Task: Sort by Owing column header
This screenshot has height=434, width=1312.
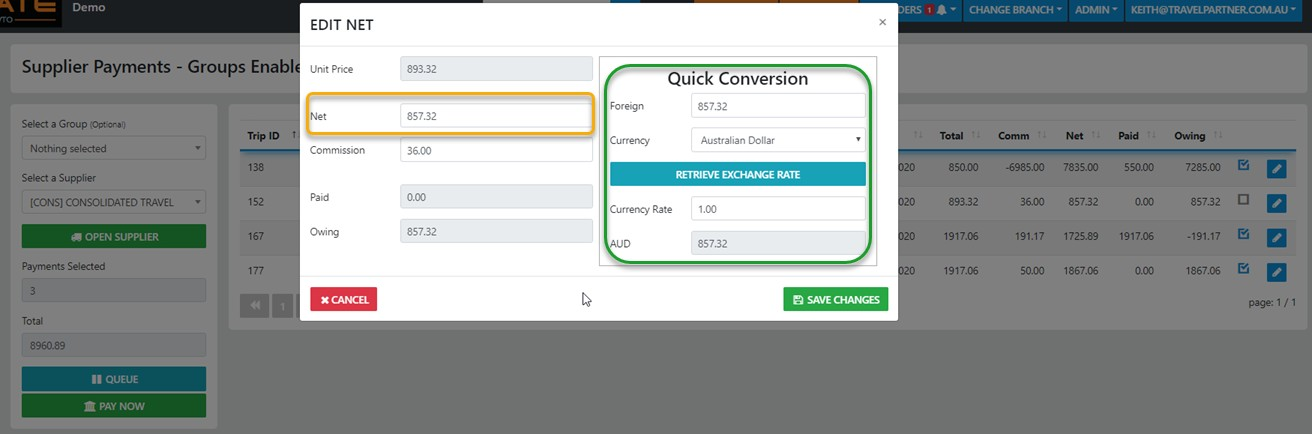Action: pos(1190,135)
